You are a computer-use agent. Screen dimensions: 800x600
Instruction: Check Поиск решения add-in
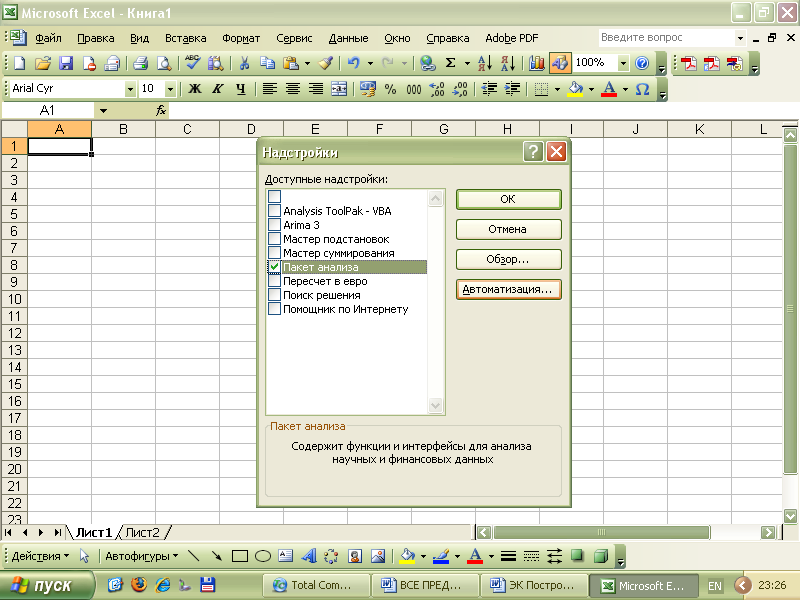(274, 295)
